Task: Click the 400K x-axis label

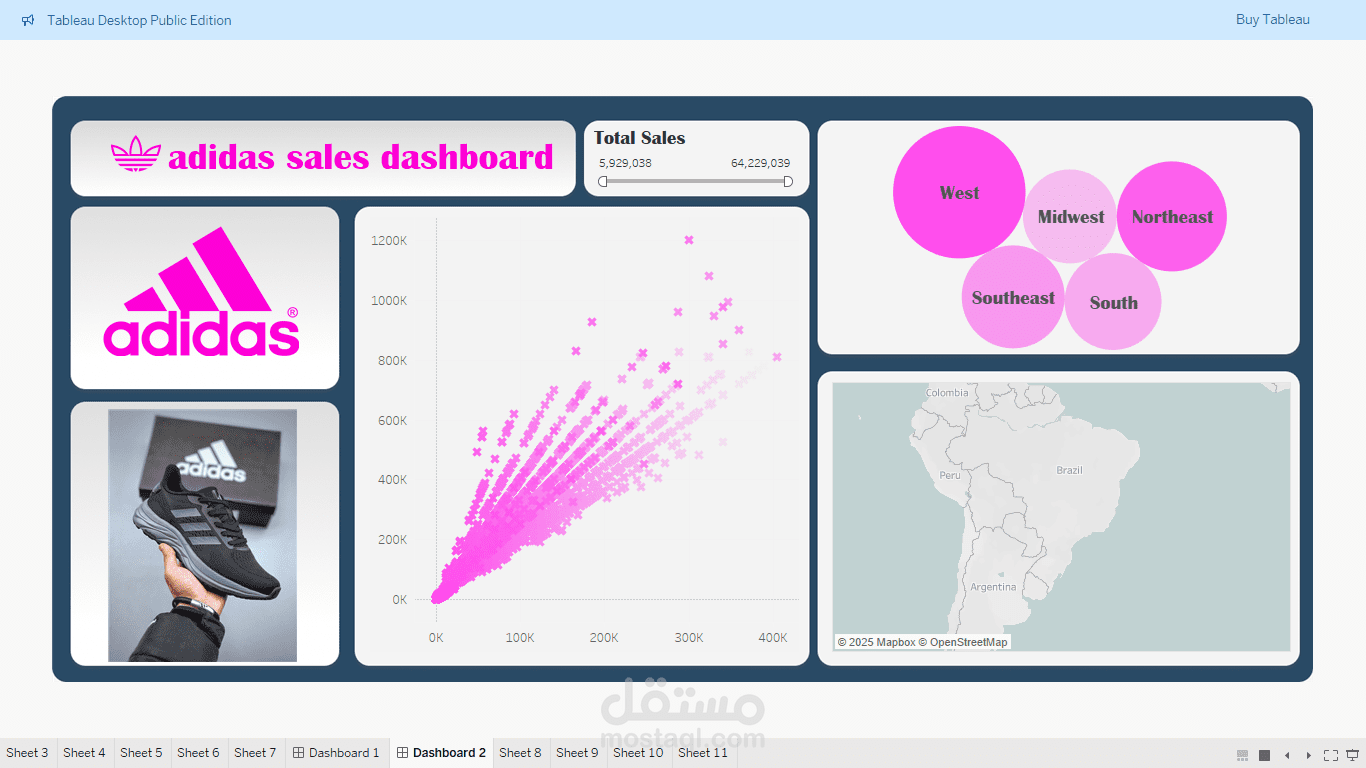Action: (x=773, y=638)
